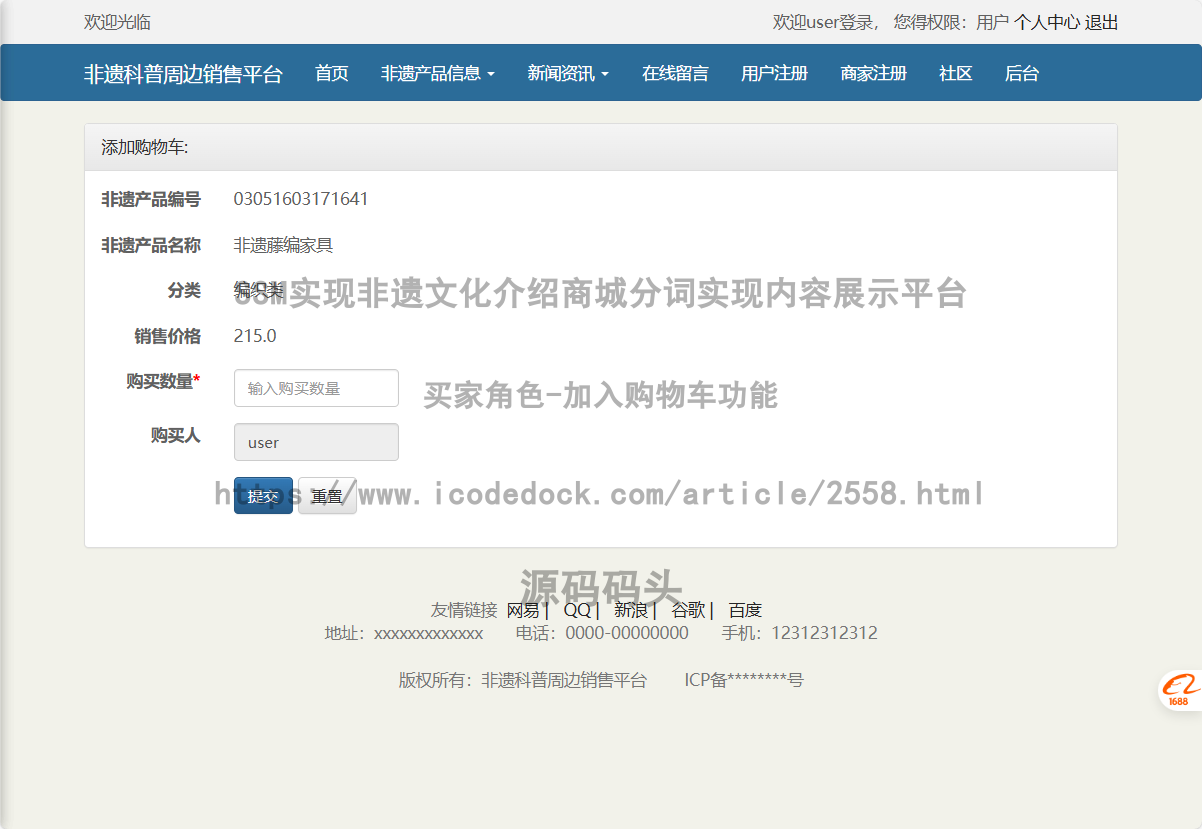The width and height of the screenshot is (1202, 829).
Task: Expand the 新闻资讯 dropdown menu
Action: click(568, 73)
